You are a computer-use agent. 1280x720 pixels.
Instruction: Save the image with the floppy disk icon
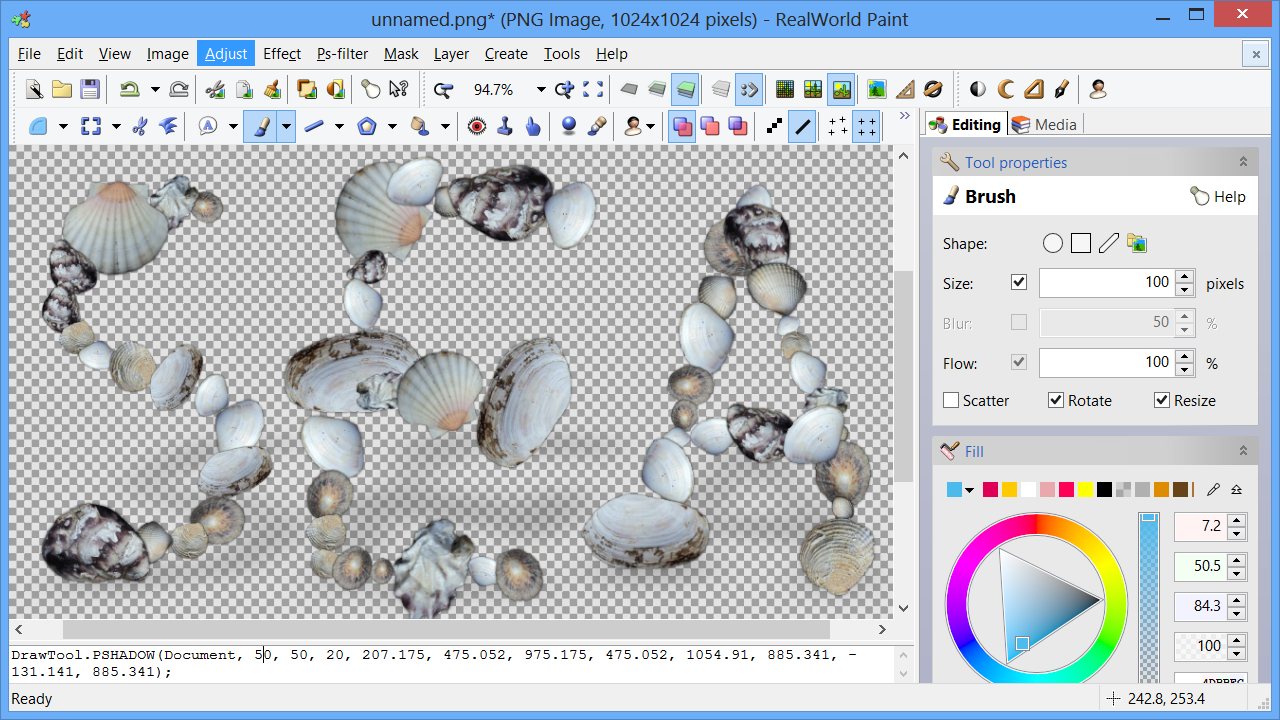pyautogui.click(x=90, y=89)
